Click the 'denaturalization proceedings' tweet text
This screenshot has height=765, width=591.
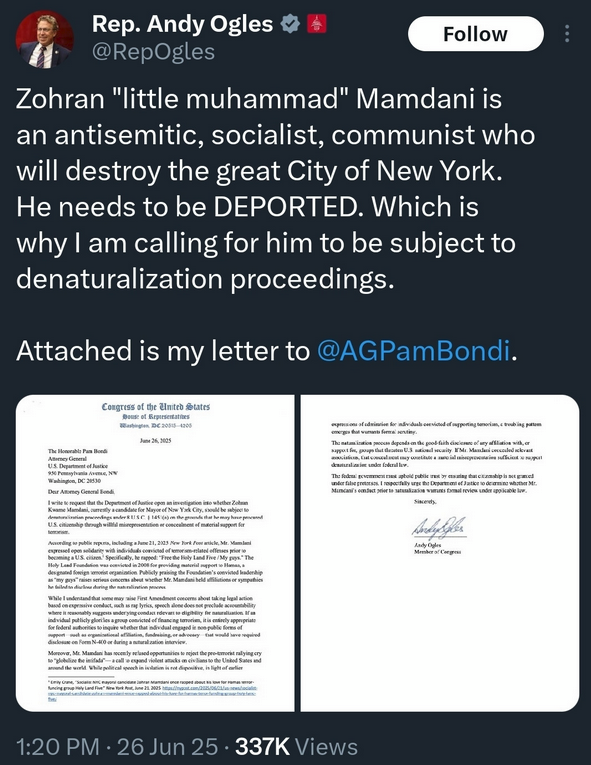pyautogui.click(x=205, y=279)
